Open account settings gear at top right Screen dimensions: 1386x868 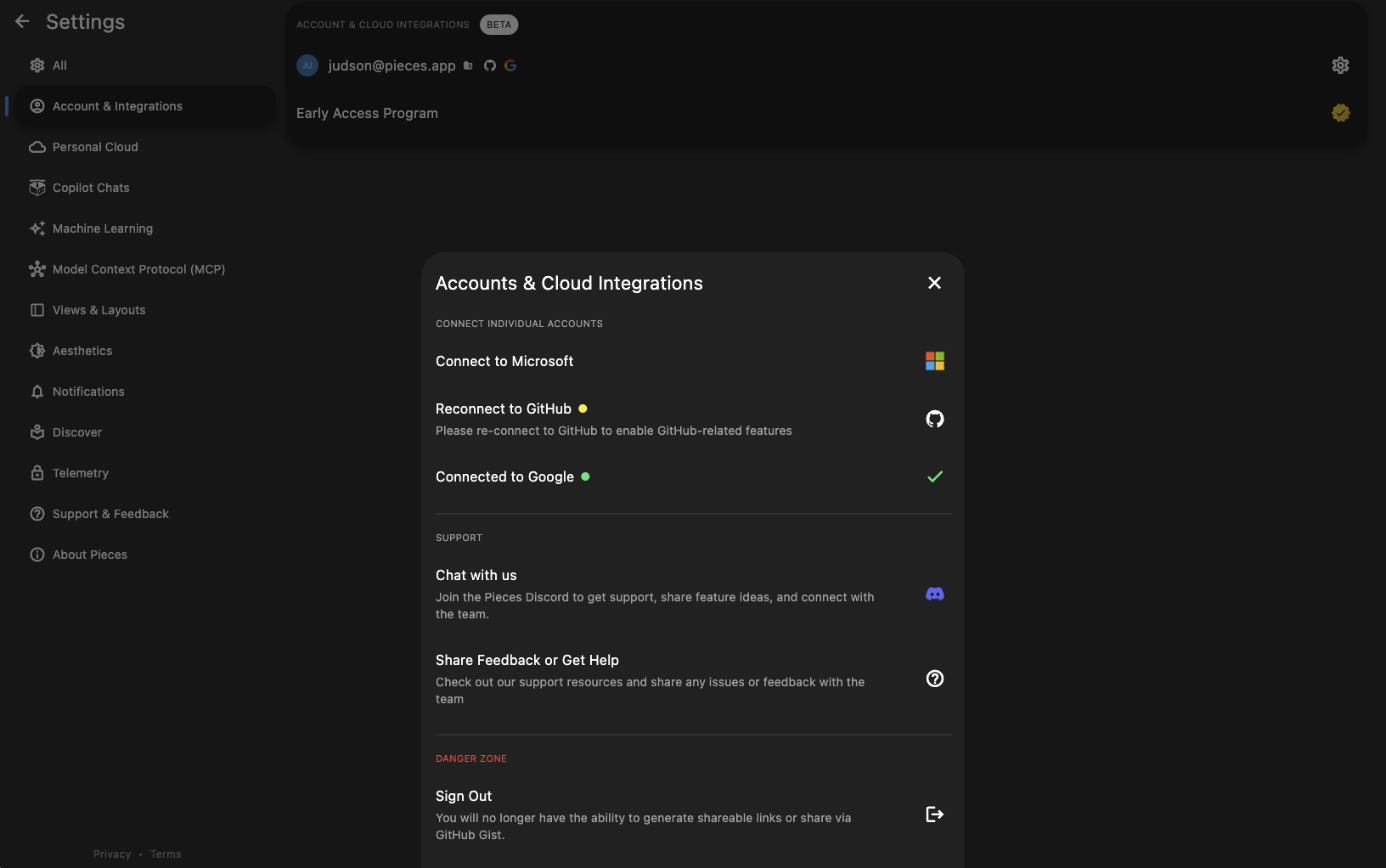[1340, 65]
